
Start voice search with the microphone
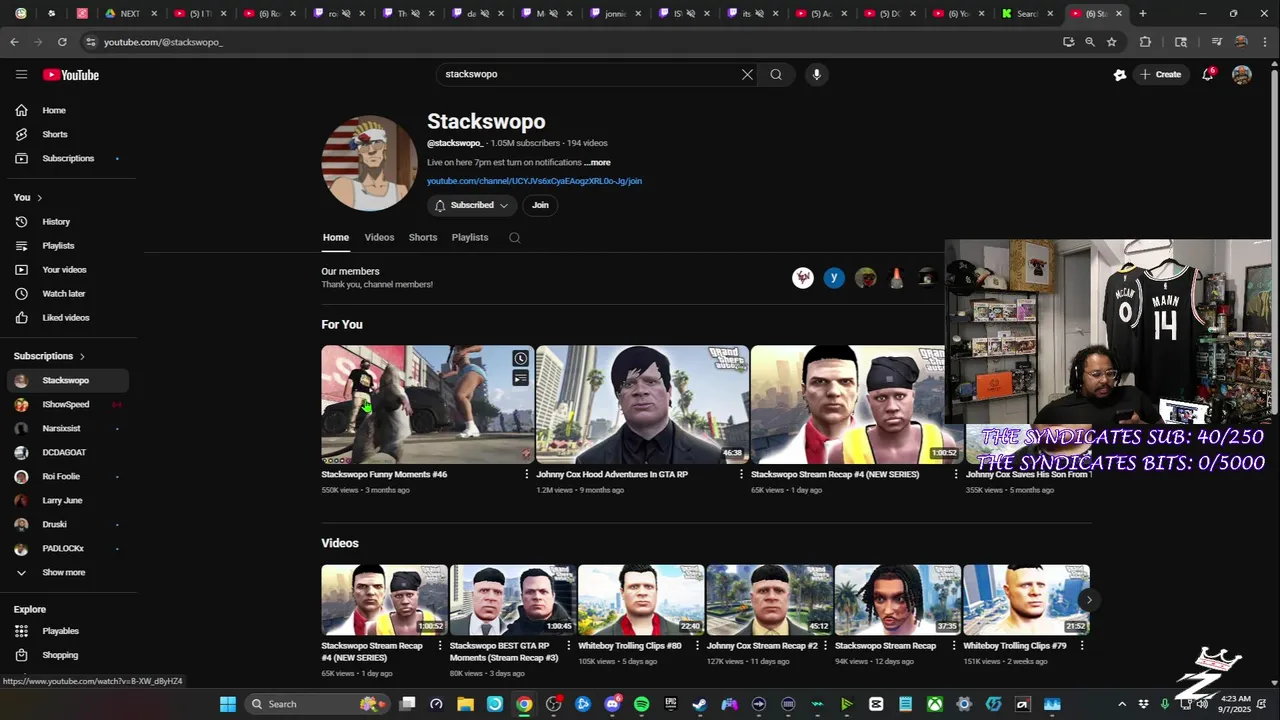tap(816, 74)
